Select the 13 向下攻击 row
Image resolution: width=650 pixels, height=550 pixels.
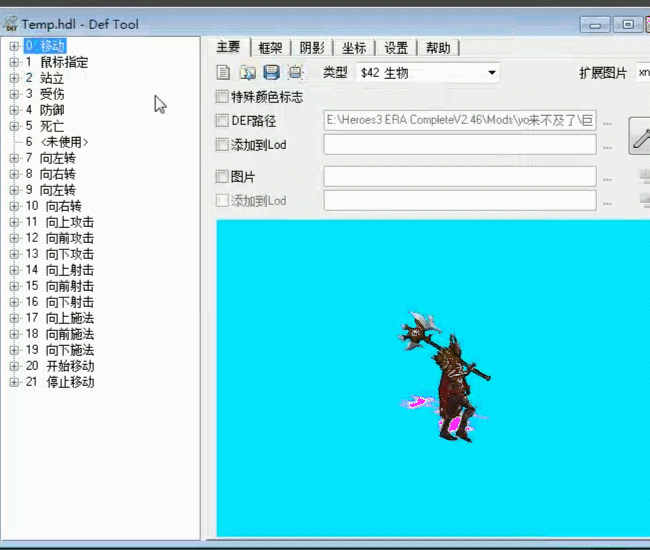[60, 254]
